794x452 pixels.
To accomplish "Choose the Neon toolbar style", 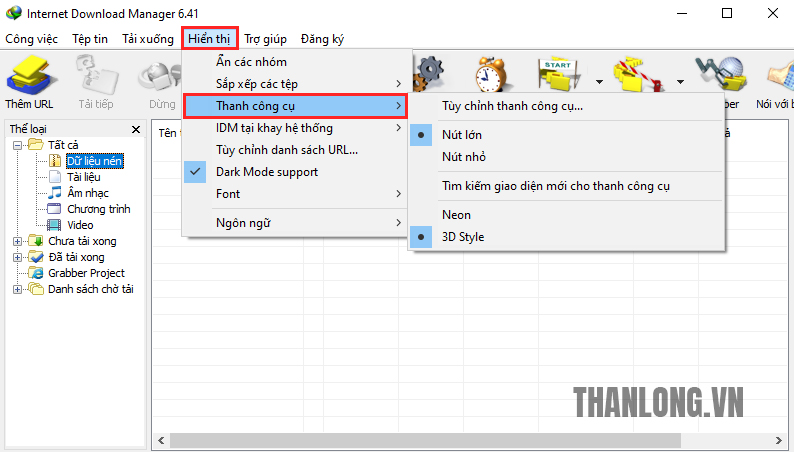I will point(456,215).
